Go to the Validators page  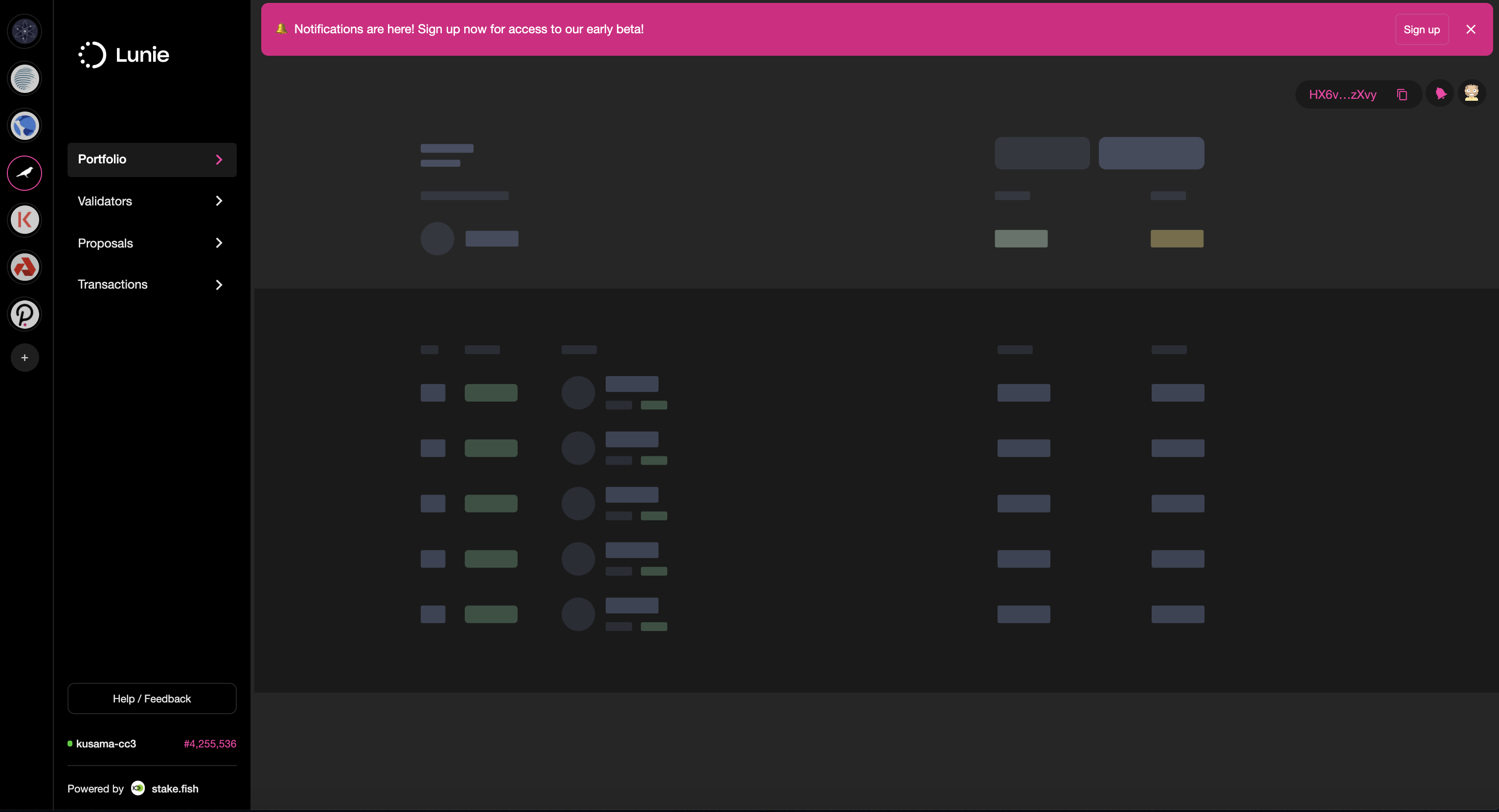tap(152, 201)
